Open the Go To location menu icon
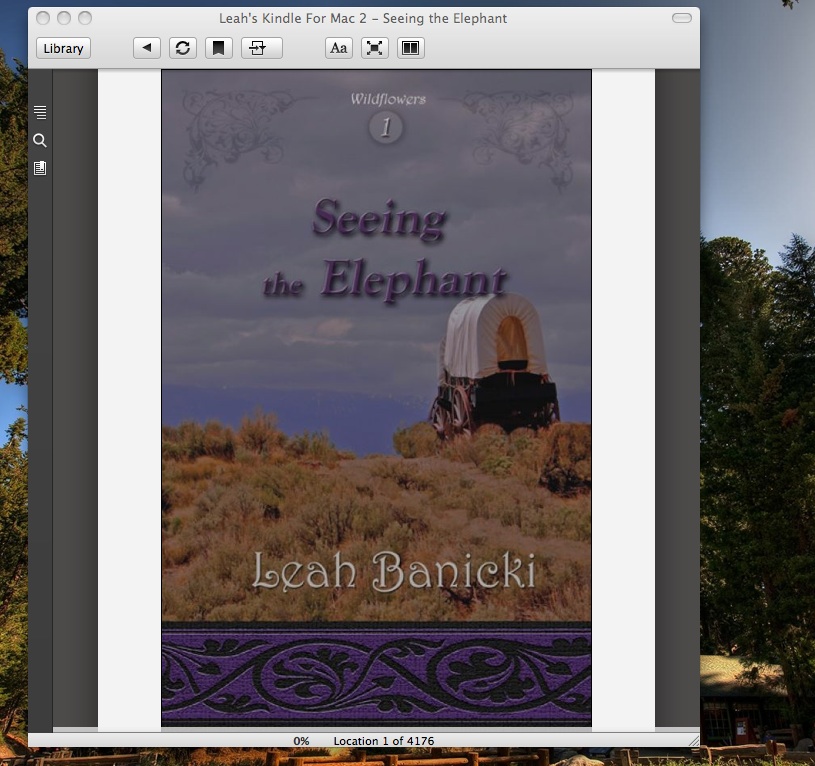This screenshot has width=815, height=766. coord(261,48)
